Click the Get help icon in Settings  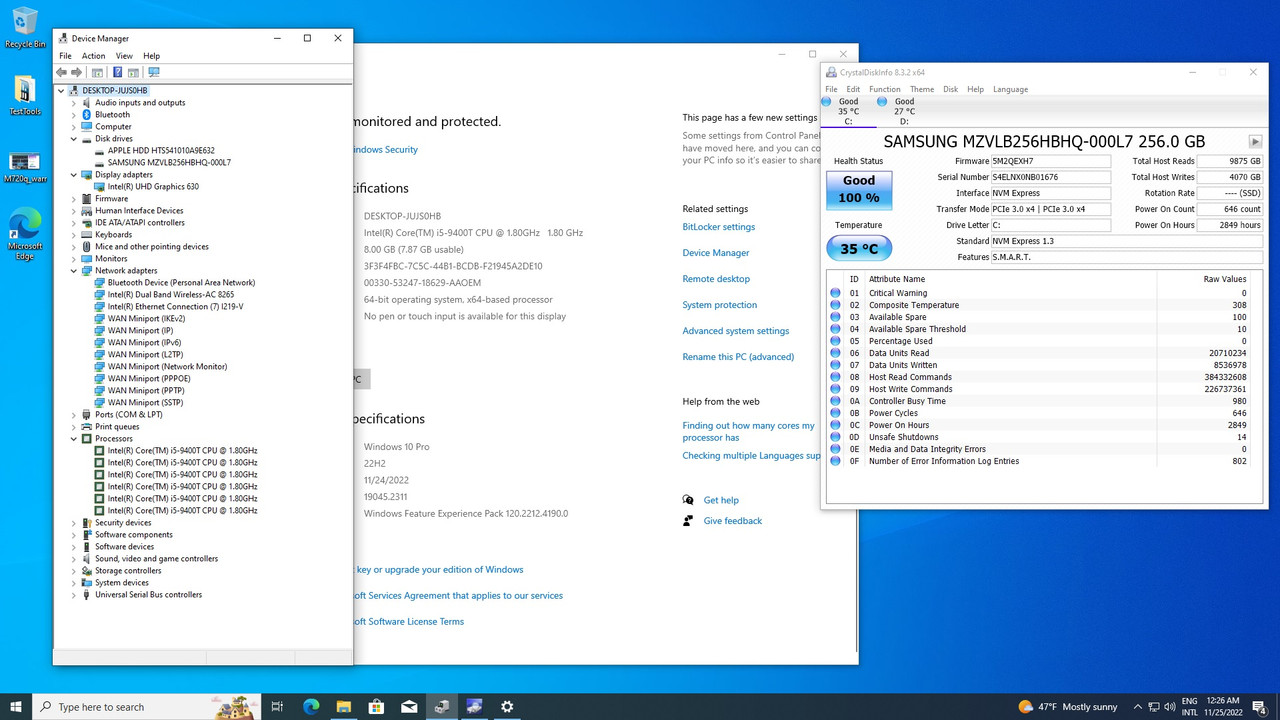[x=688, y=500]
